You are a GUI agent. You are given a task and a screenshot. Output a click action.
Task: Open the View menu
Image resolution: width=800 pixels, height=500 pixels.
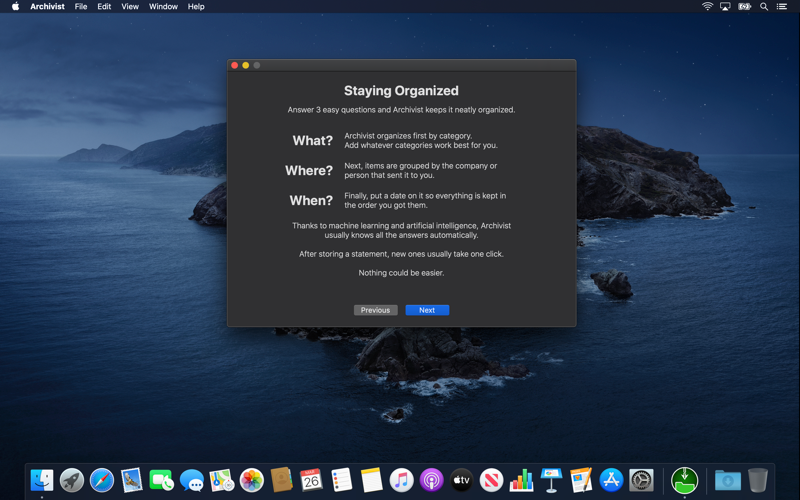pos(130,7)
